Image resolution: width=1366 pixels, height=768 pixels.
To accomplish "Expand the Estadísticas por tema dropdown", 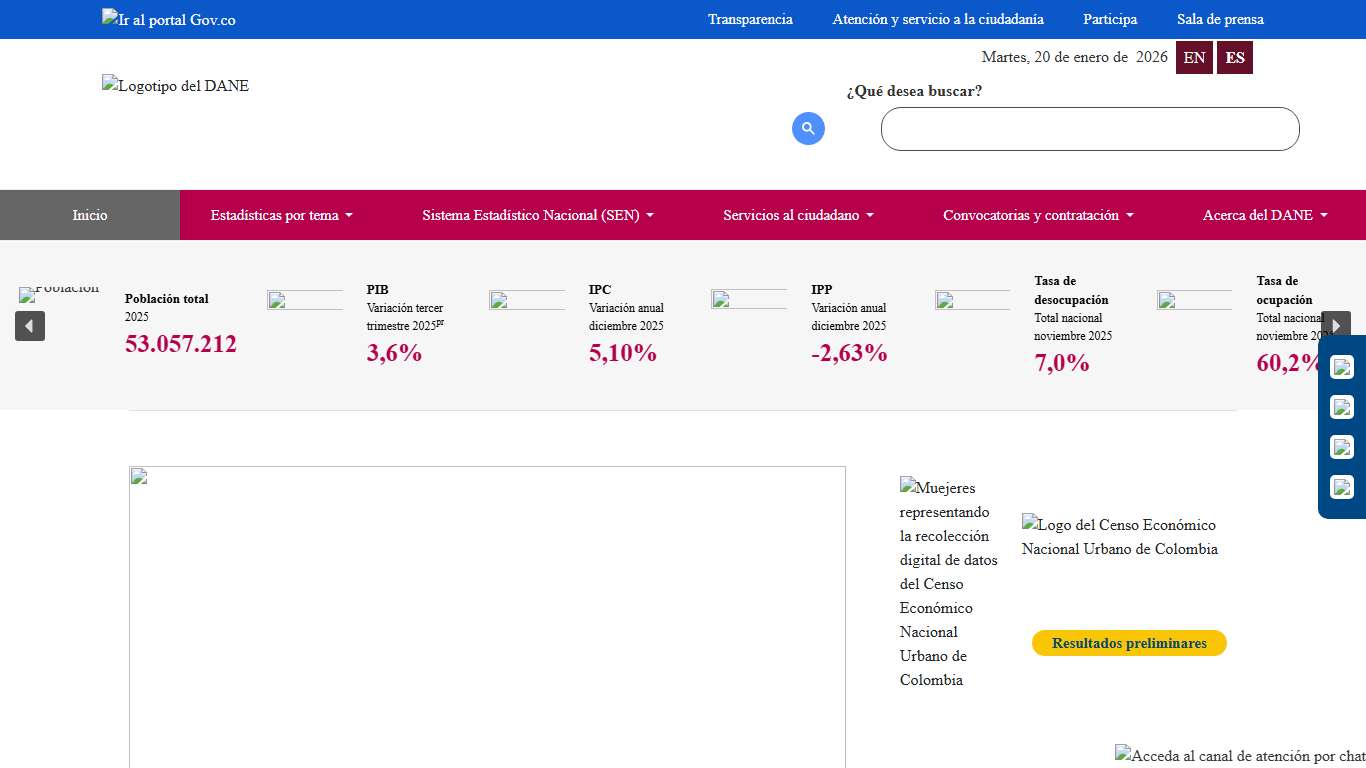I will point(281,215).
